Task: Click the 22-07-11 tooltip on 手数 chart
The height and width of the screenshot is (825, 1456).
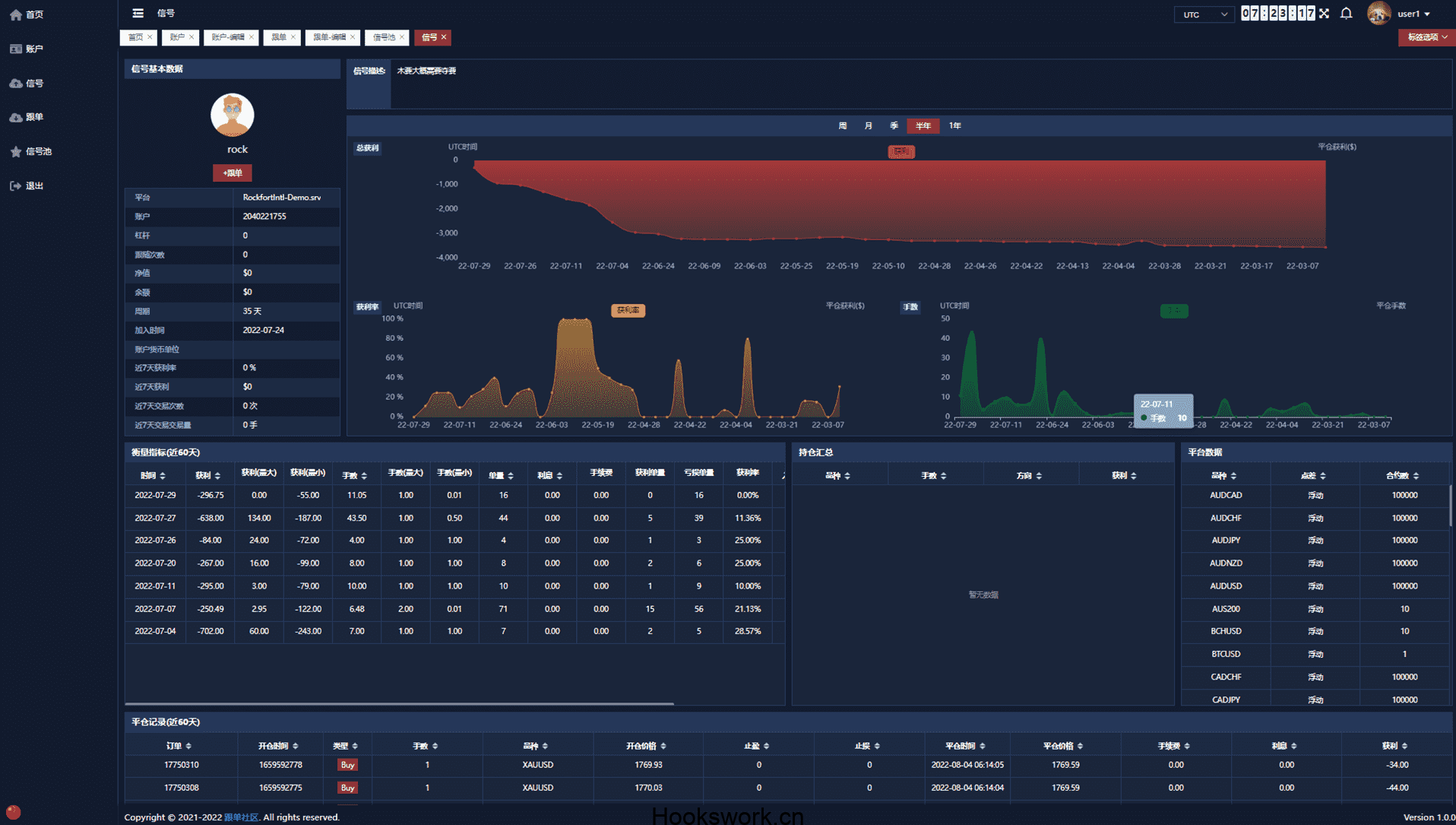Action: pyautogui.click(x=1163, y=411)
